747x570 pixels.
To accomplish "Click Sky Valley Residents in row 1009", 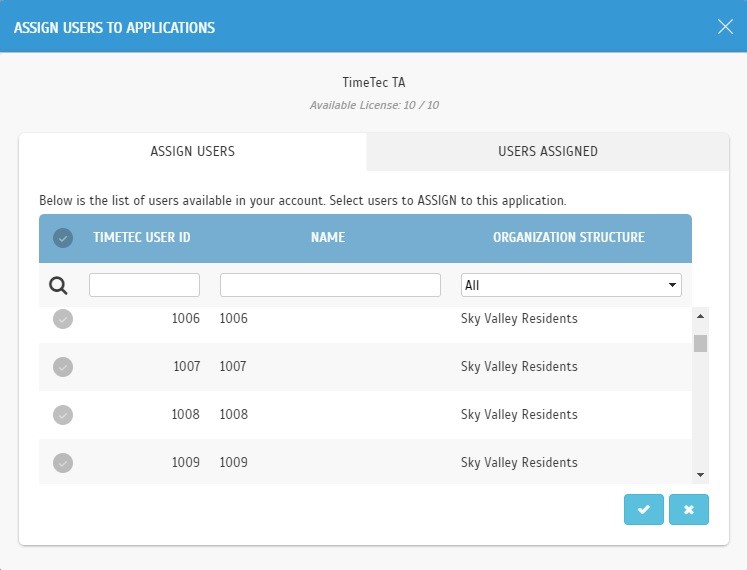I will [x=519, y=462].
